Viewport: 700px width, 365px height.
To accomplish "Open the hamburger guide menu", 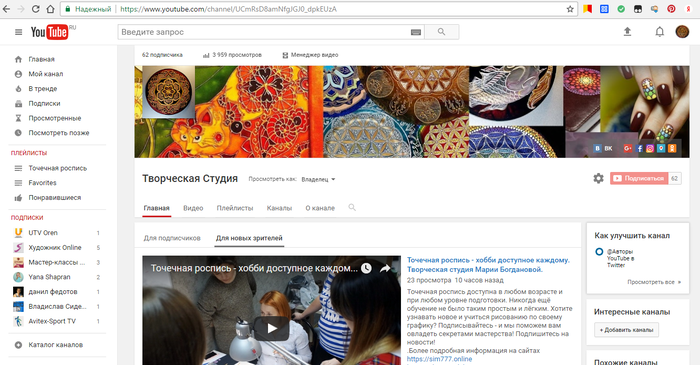I will [x=18, y=32].
